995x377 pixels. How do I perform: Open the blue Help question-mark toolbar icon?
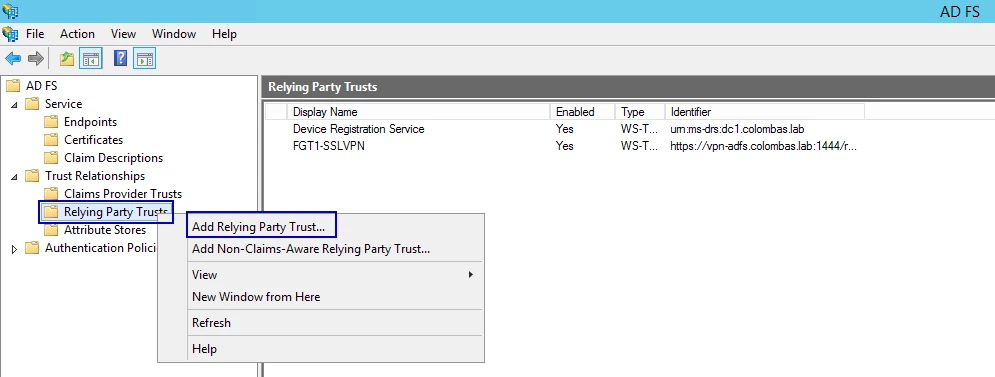click(121, 59)
